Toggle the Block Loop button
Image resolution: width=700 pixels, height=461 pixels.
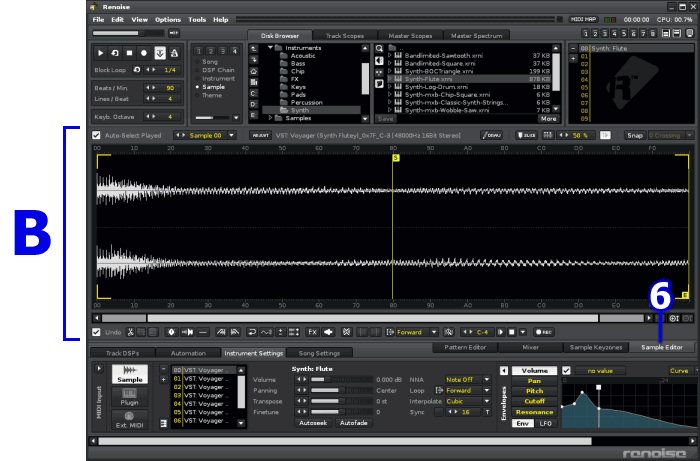tap(137, 70)
